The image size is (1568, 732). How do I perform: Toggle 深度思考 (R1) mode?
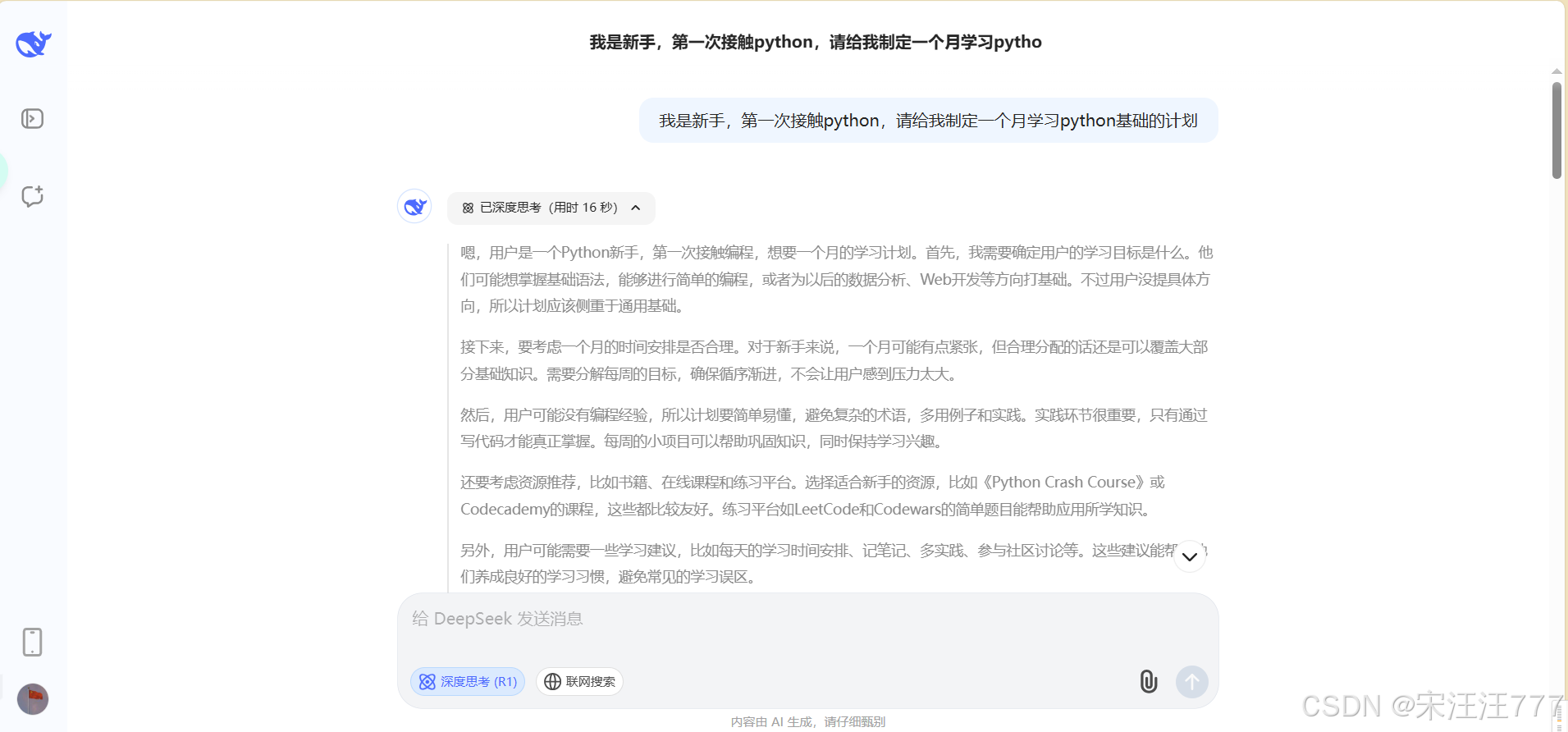click(468, 681)
